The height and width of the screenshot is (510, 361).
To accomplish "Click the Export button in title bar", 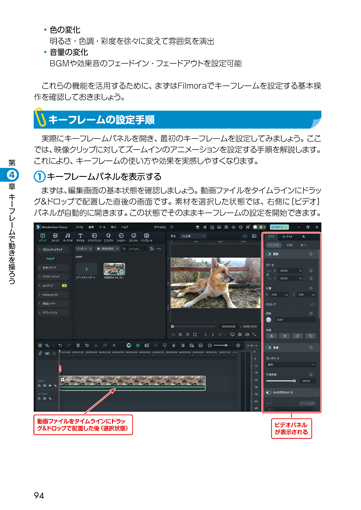I will (279, 227).
